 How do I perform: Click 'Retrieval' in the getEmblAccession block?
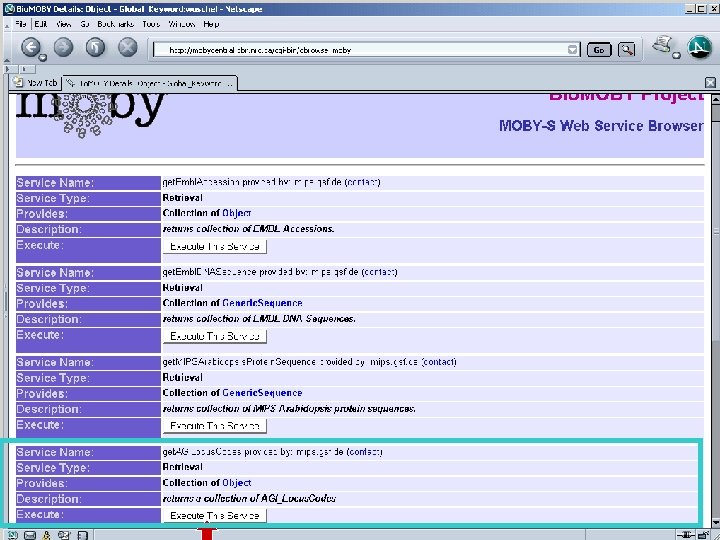(182, 198)
